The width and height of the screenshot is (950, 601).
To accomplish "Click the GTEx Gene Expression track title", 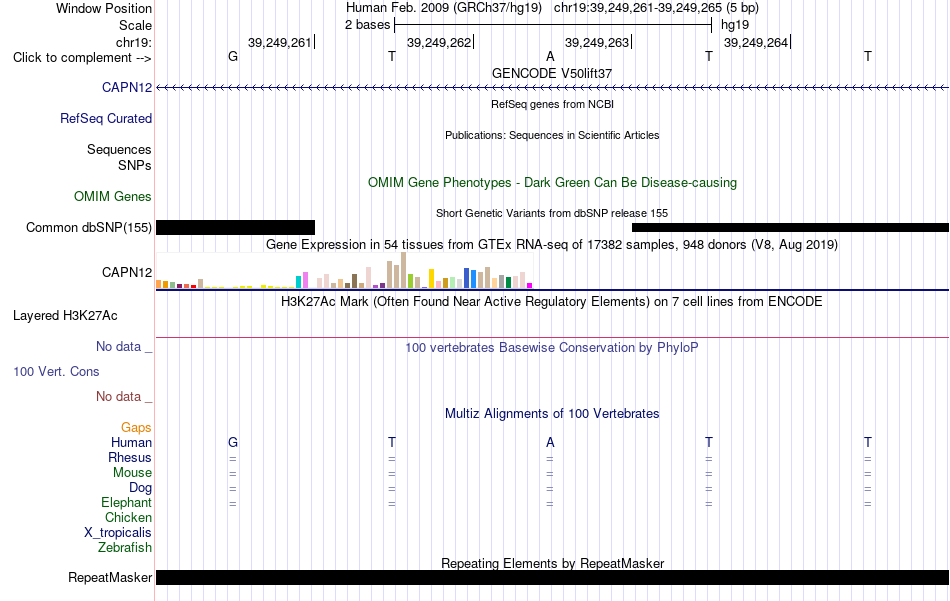I will point(552,245).
